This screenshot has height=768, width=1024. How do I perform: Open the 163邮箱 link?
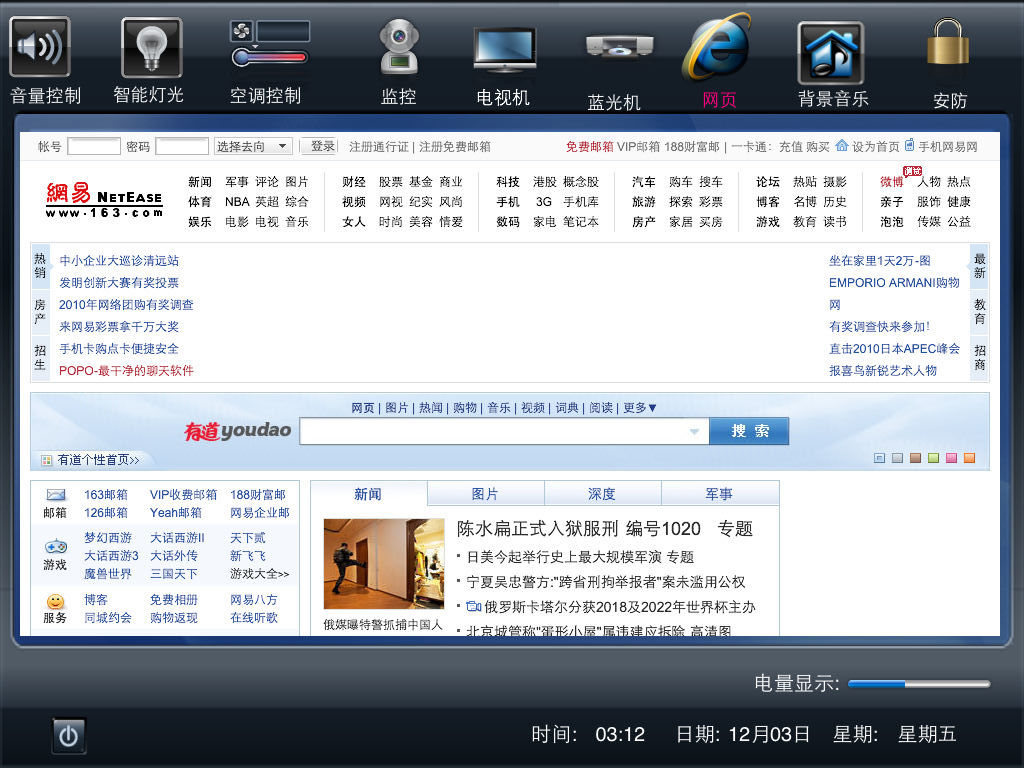[x=106, y=494]
